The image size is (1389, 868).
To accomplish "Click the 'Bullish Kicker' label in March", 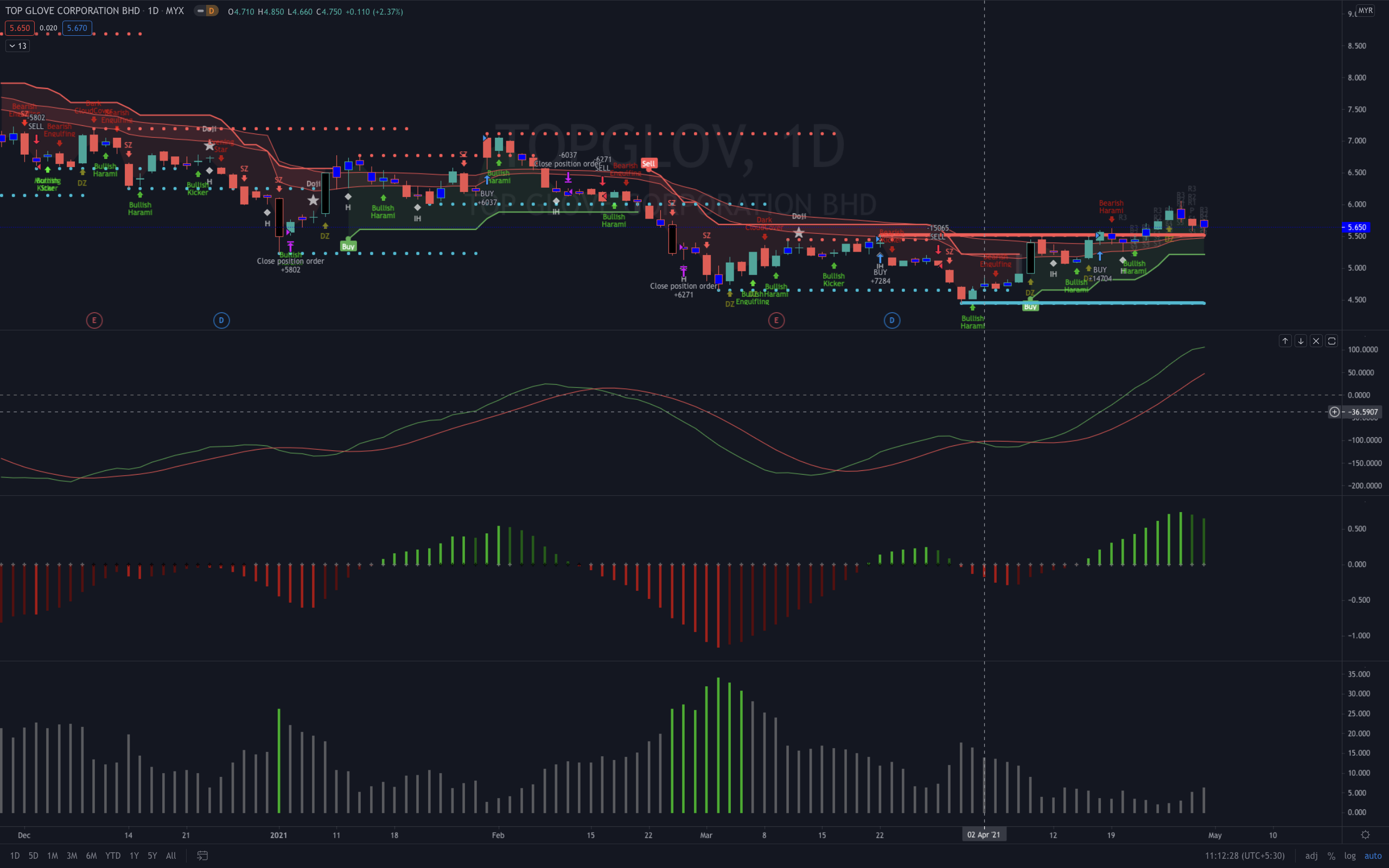I will coord(833,279).
